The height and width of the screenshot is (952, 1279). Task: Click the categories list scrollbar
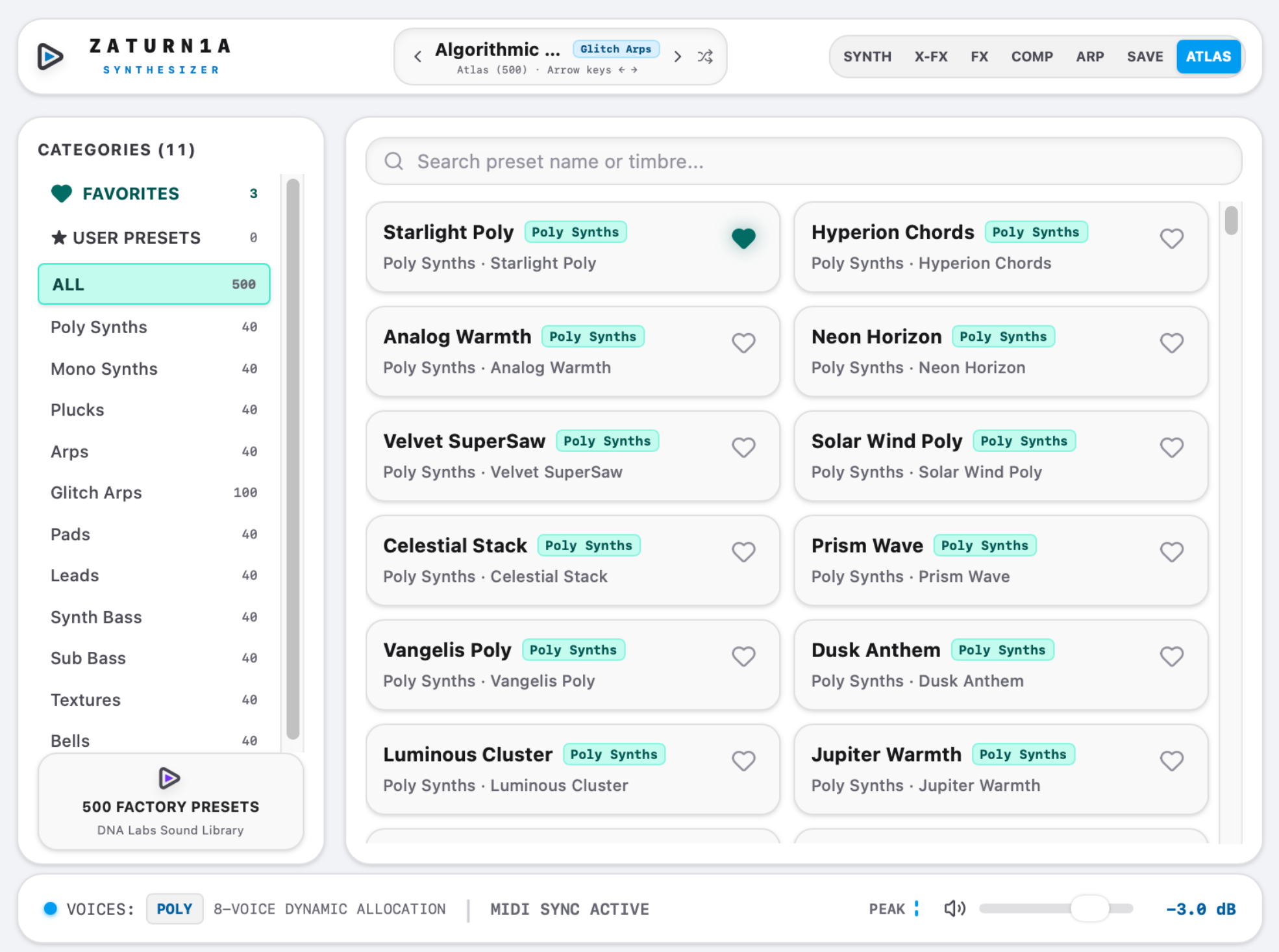tap(293, 458)
